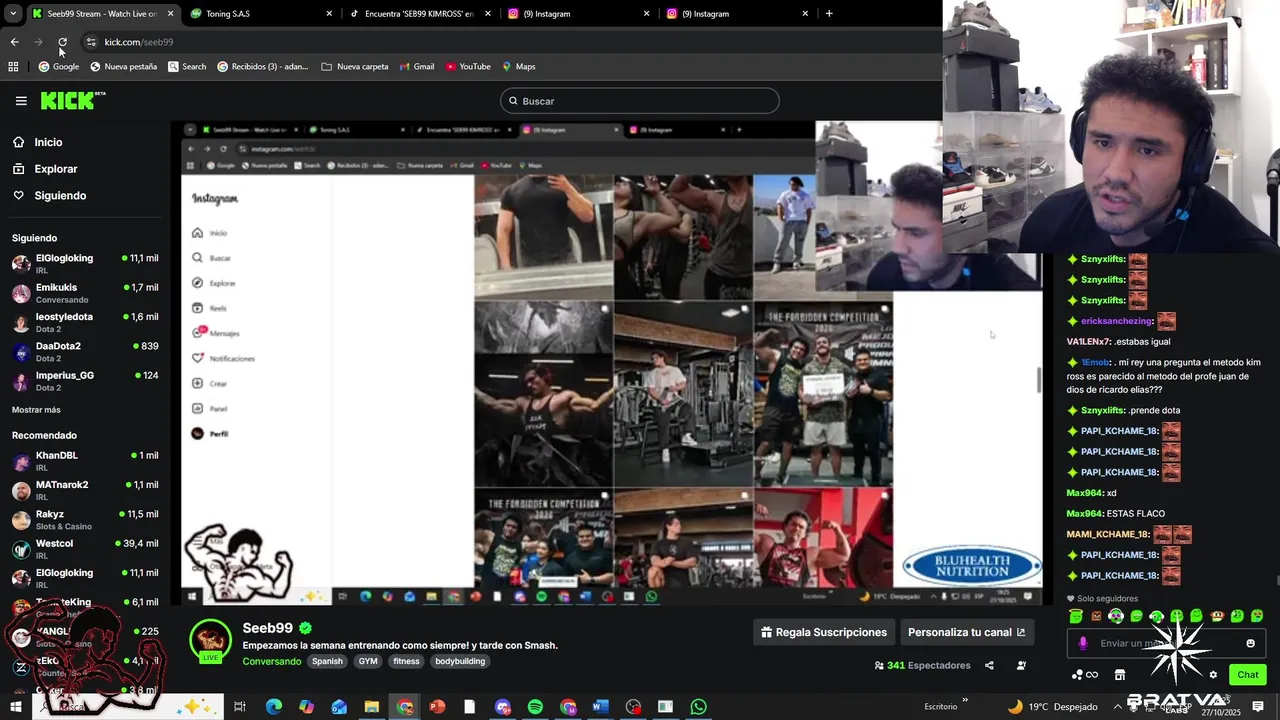Open MATnarok2 recommended channel
The height and width of the screenshot is (720, 1280).
(85, 490)
